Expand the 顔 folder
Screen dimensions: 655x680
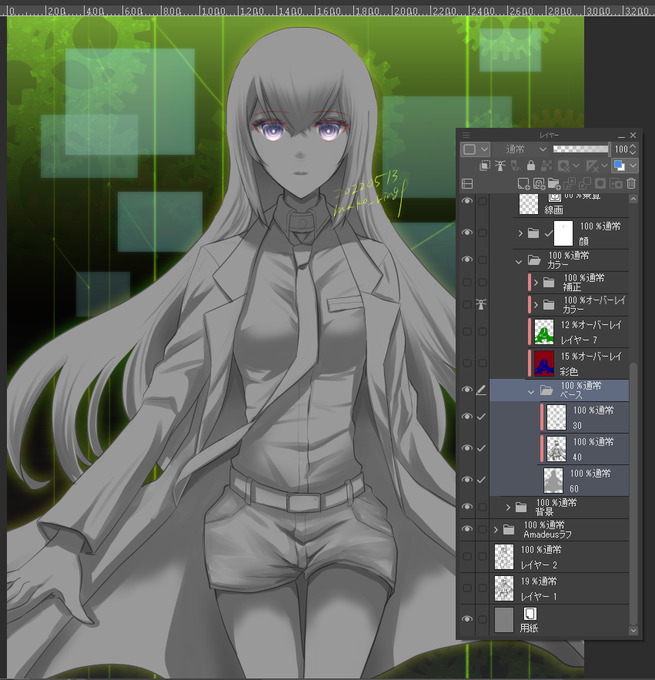(x=521, y=233)
